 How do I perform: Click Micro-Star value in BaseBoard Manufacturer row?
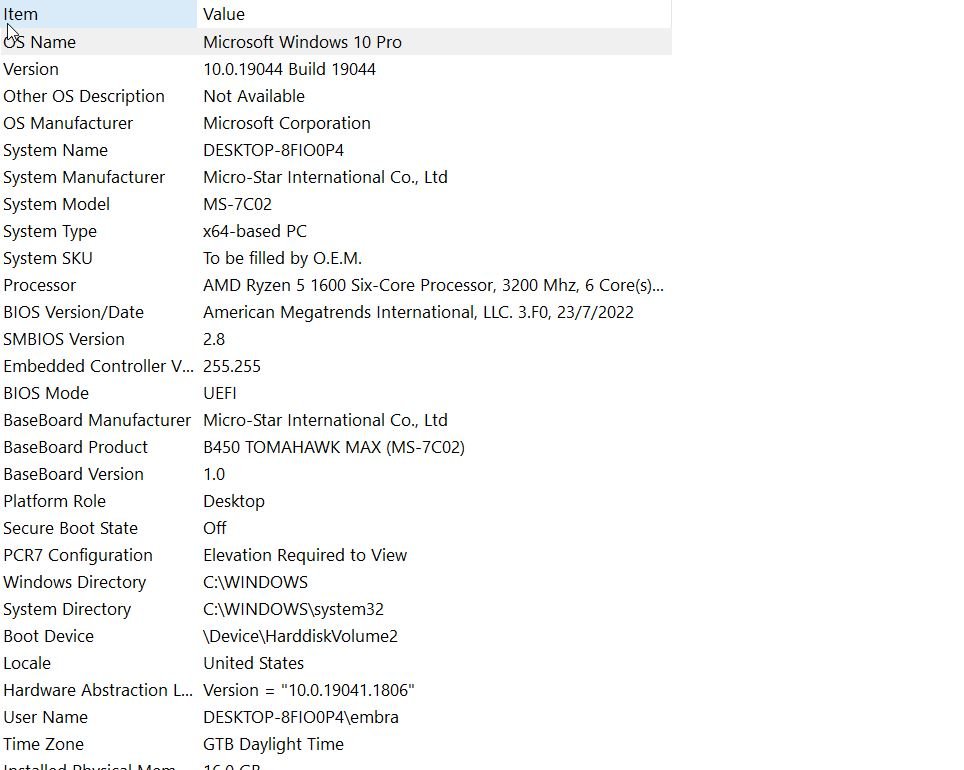tap(325, 421)
